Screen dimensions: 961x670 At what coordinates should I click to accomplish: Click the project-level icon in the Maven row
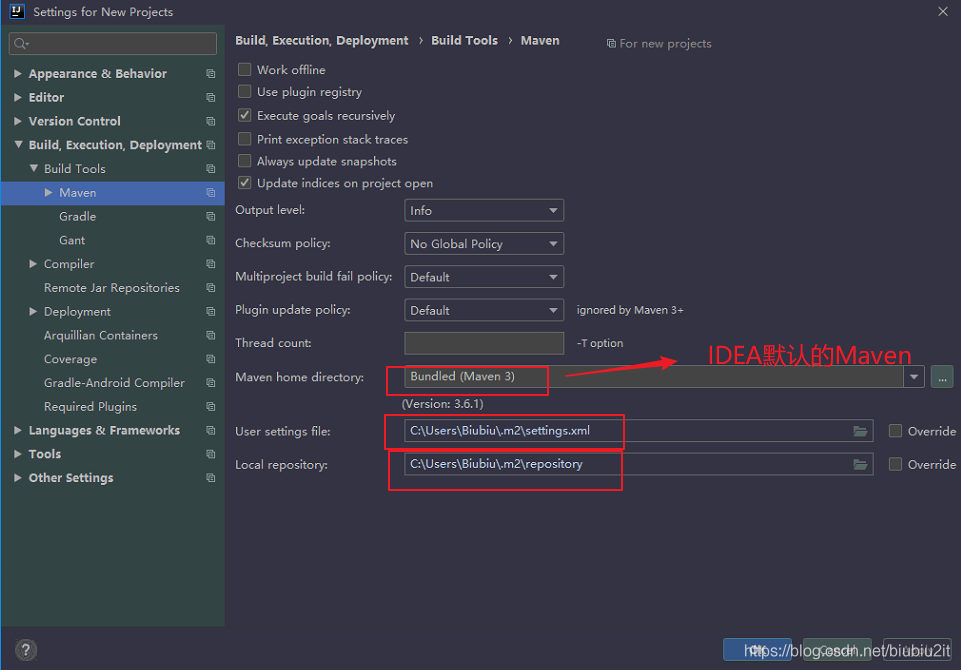[x=211, y=192]
